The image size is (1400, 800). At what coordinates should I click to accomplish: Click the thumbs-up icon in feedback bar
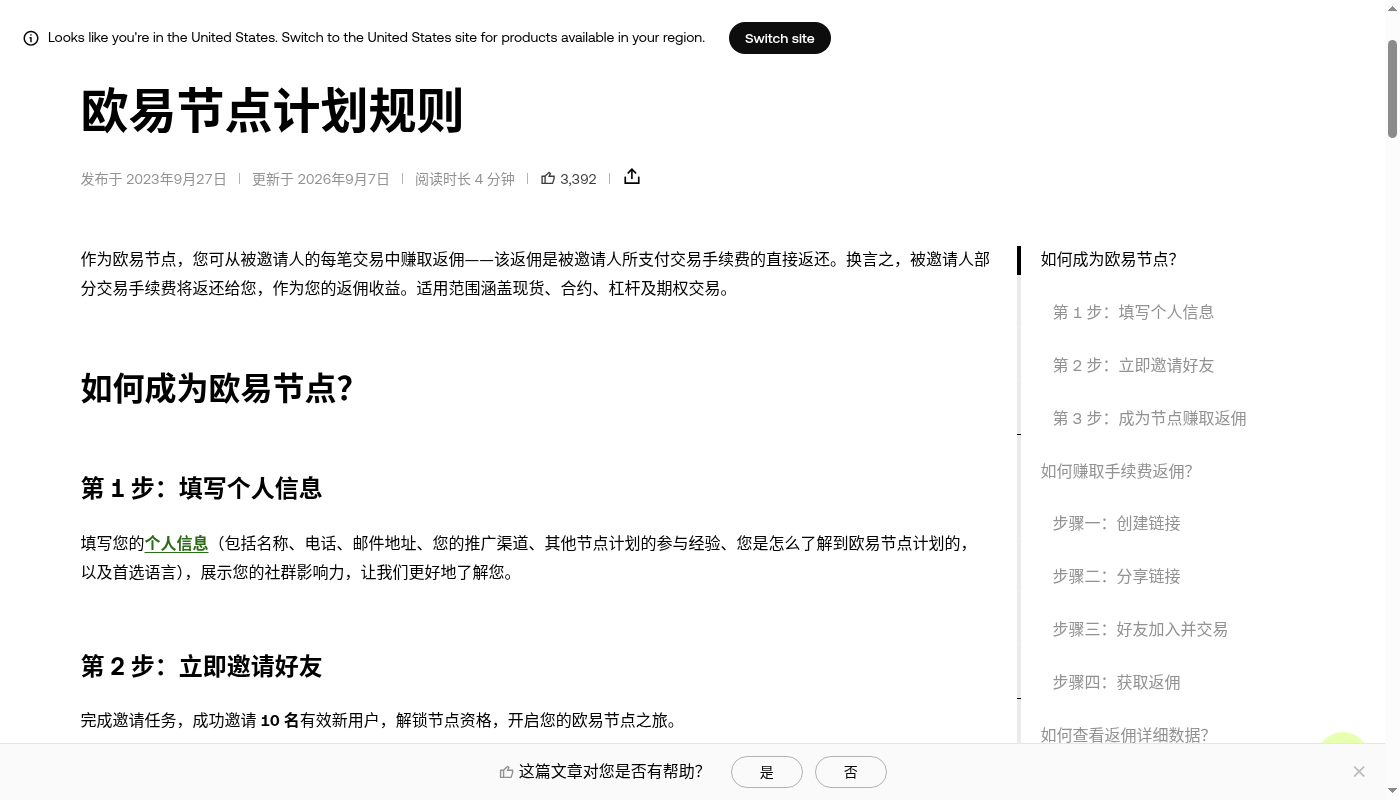point(506,772)
